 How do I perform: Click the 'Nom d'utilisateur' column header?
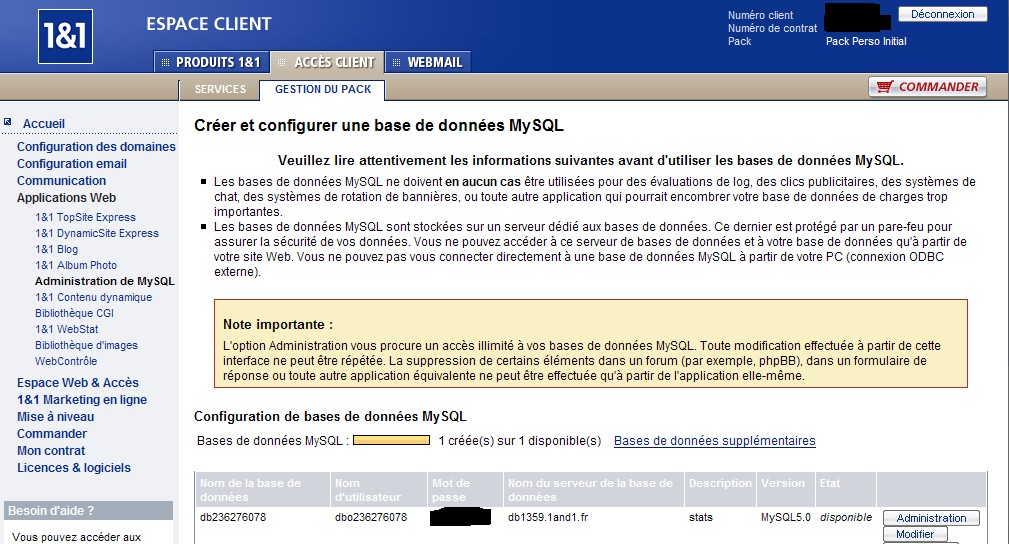tap(379, 490)
